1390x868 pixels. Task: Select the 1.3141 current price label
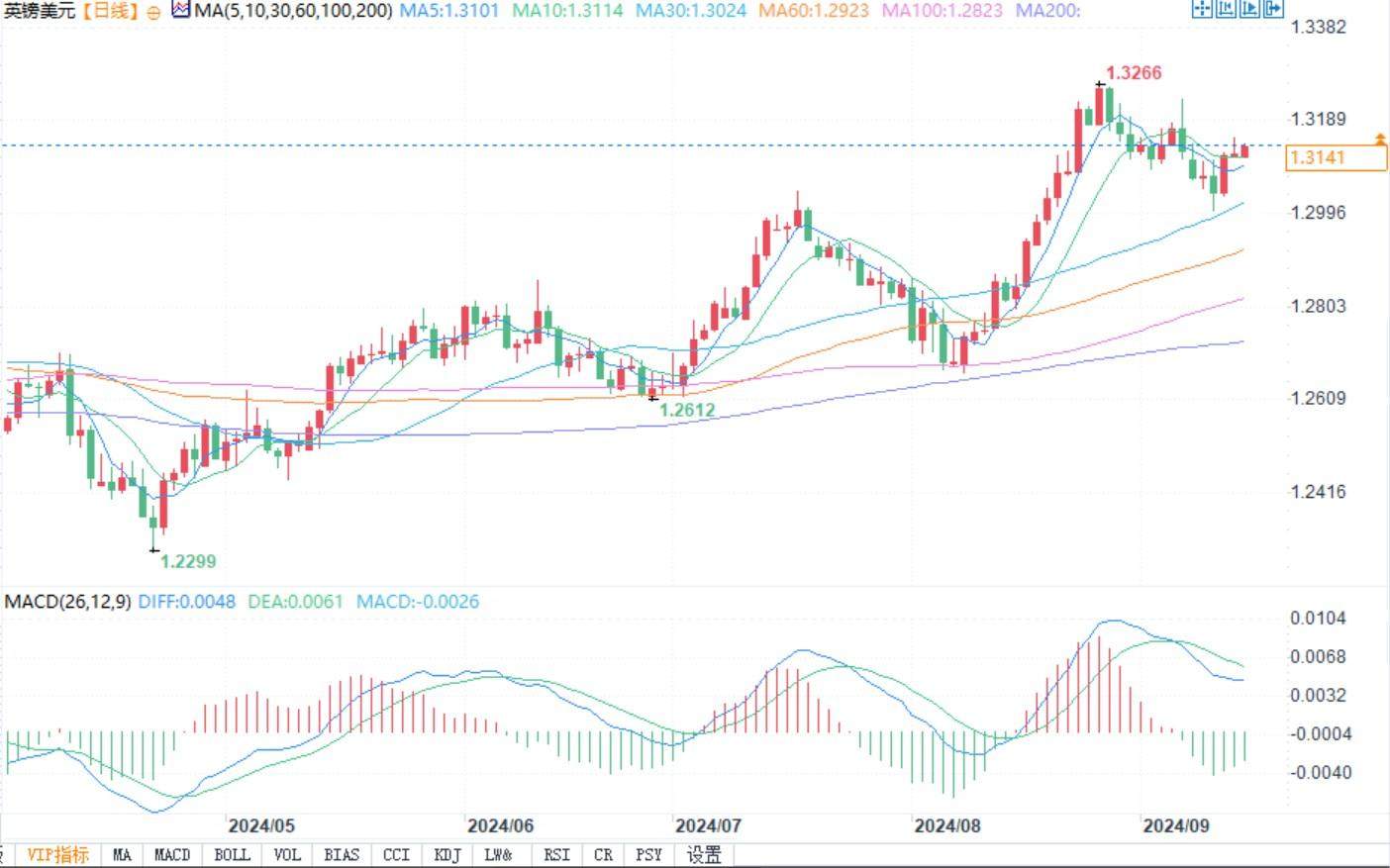pyautogui.click(x=1336, y=157)
